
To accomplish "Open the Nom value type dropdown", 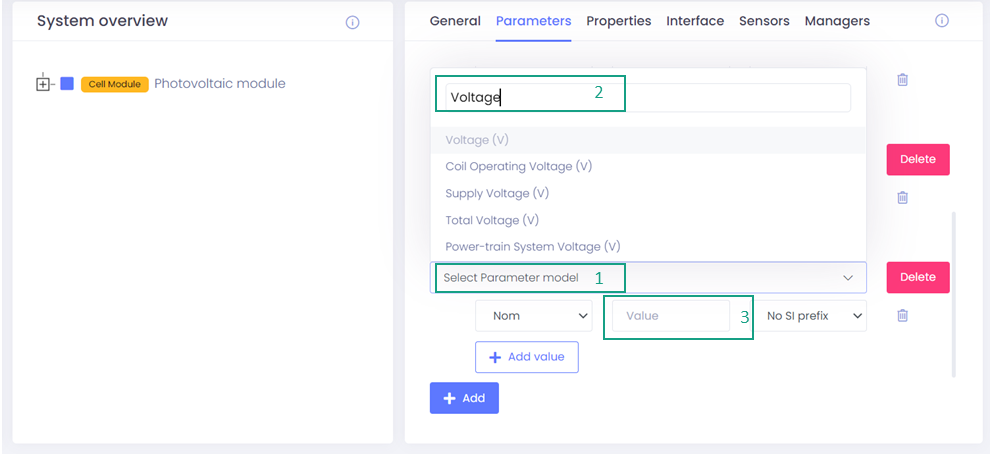I will (533, 316).
